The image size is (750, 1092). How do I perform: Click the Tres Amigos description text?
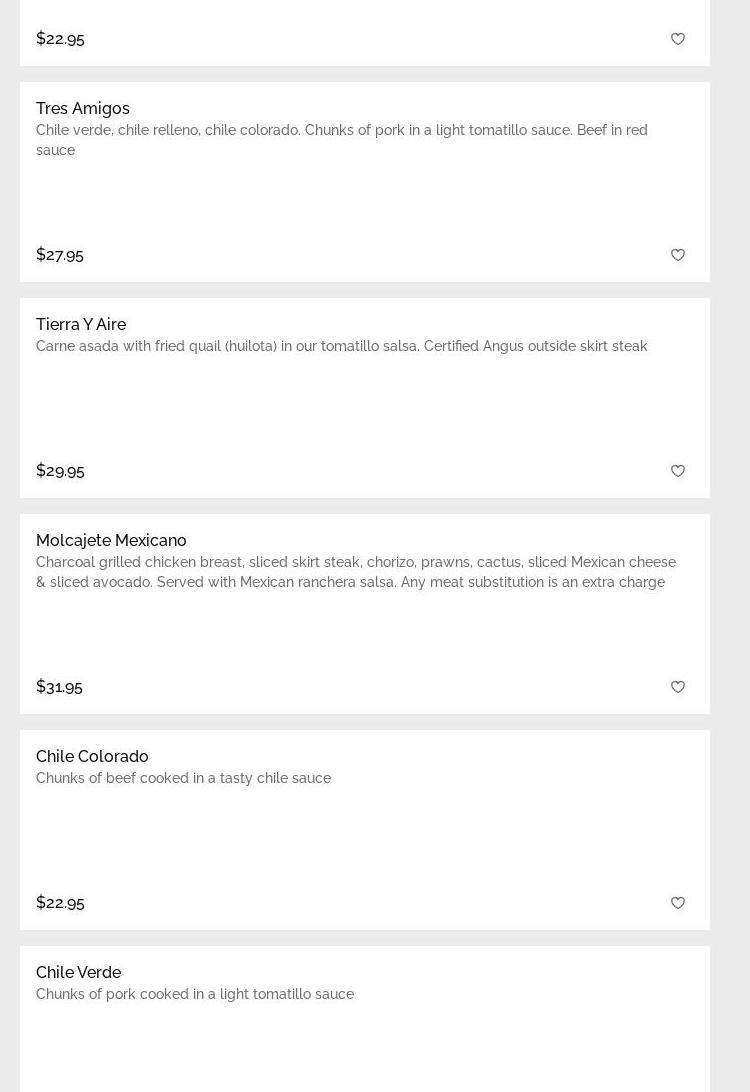[x=341, y=139]
